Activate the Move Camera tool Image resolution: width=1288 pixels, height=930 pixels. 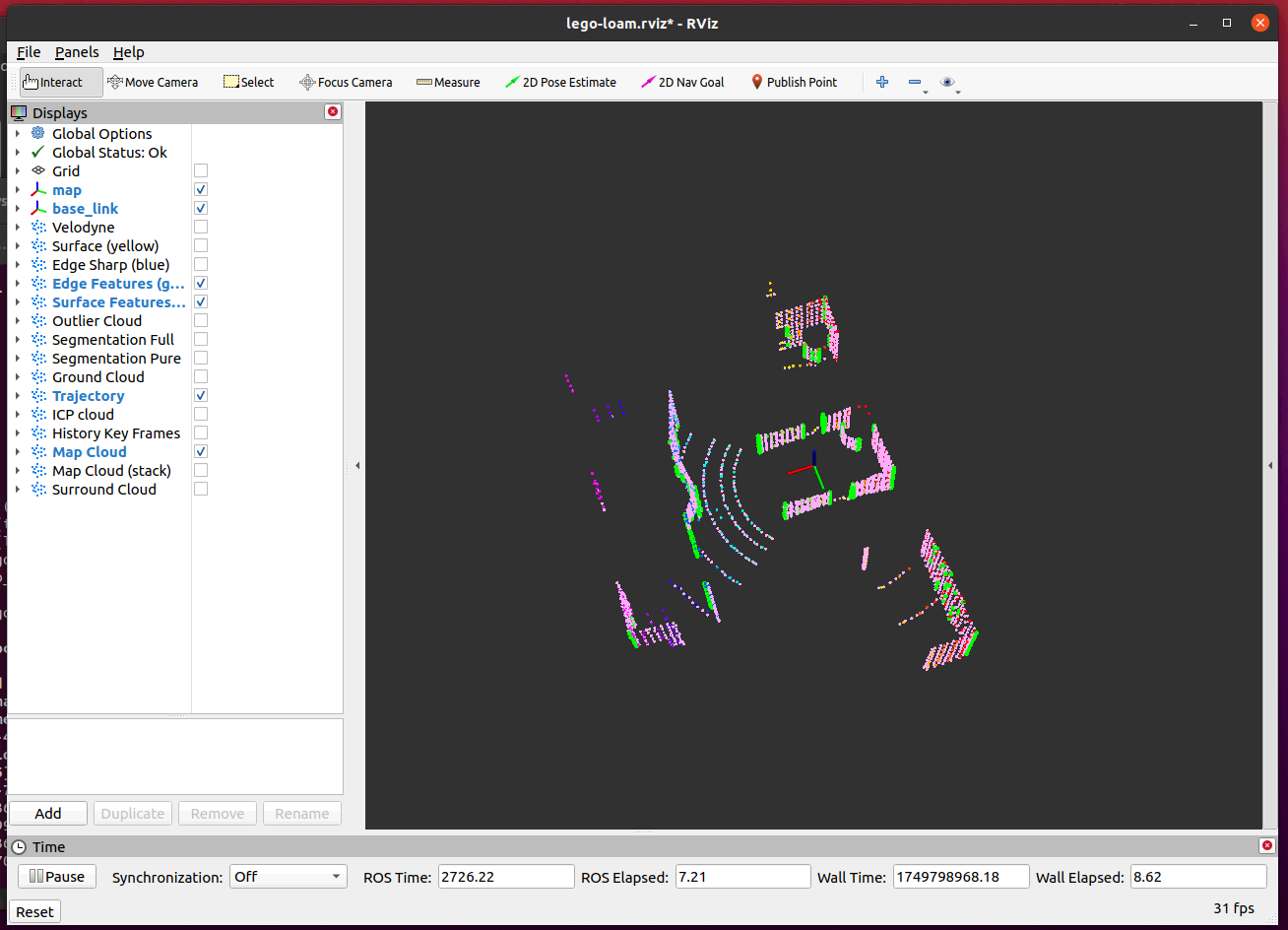pyautogui.click(x=153, y=82)
